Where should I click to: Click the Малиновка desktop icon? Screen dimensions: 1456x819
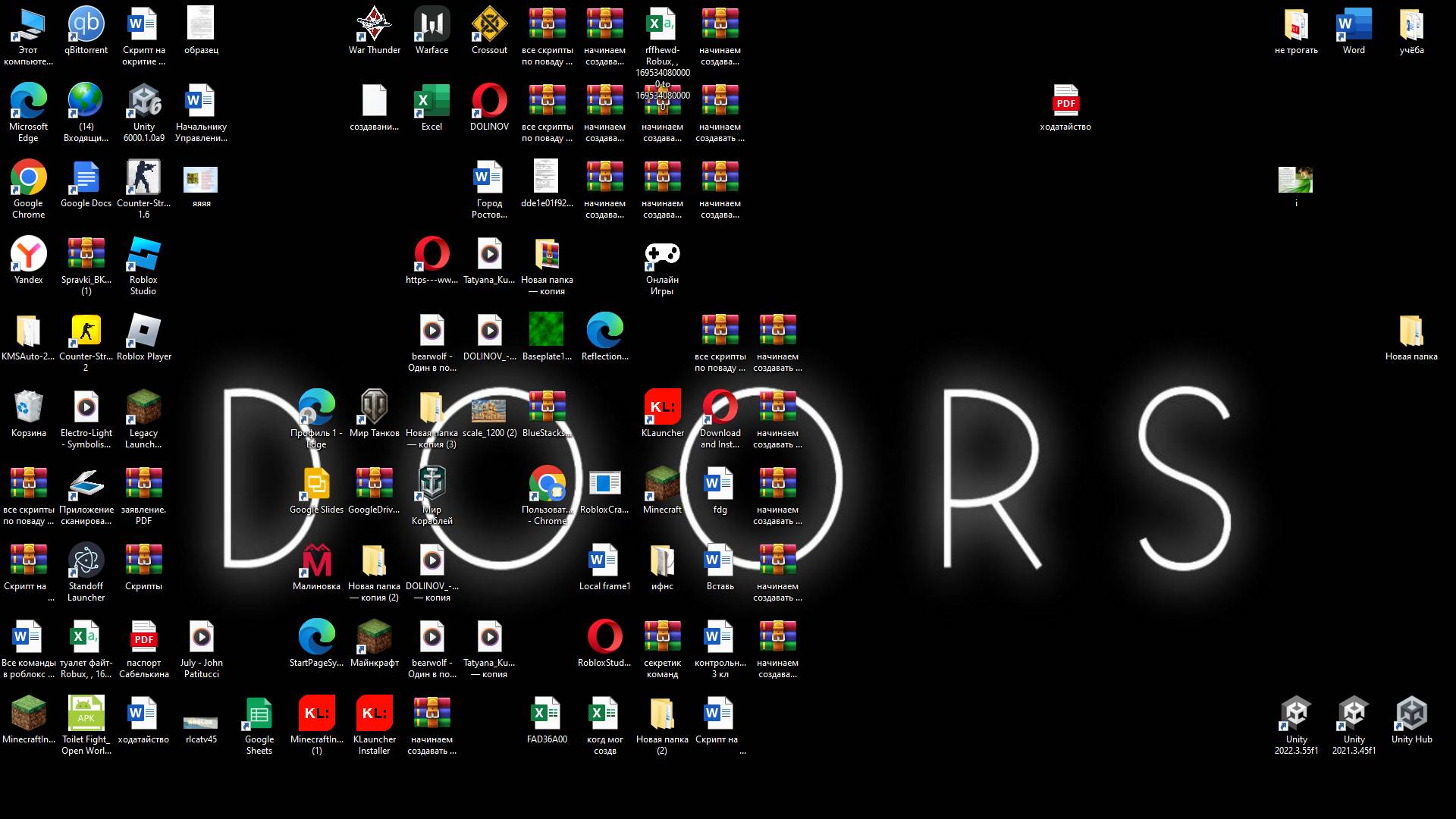pos(316,562)
